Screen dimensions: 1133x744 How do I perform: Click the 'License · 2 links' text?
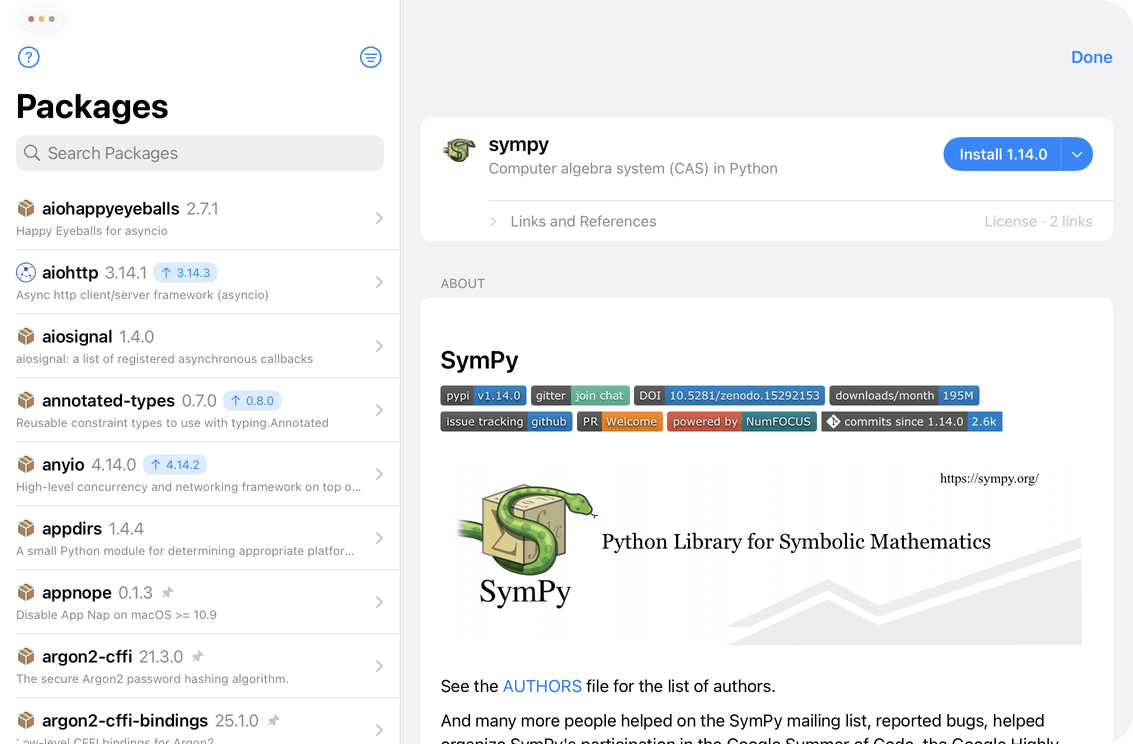pyautogui.click(x=1038, y=221)
